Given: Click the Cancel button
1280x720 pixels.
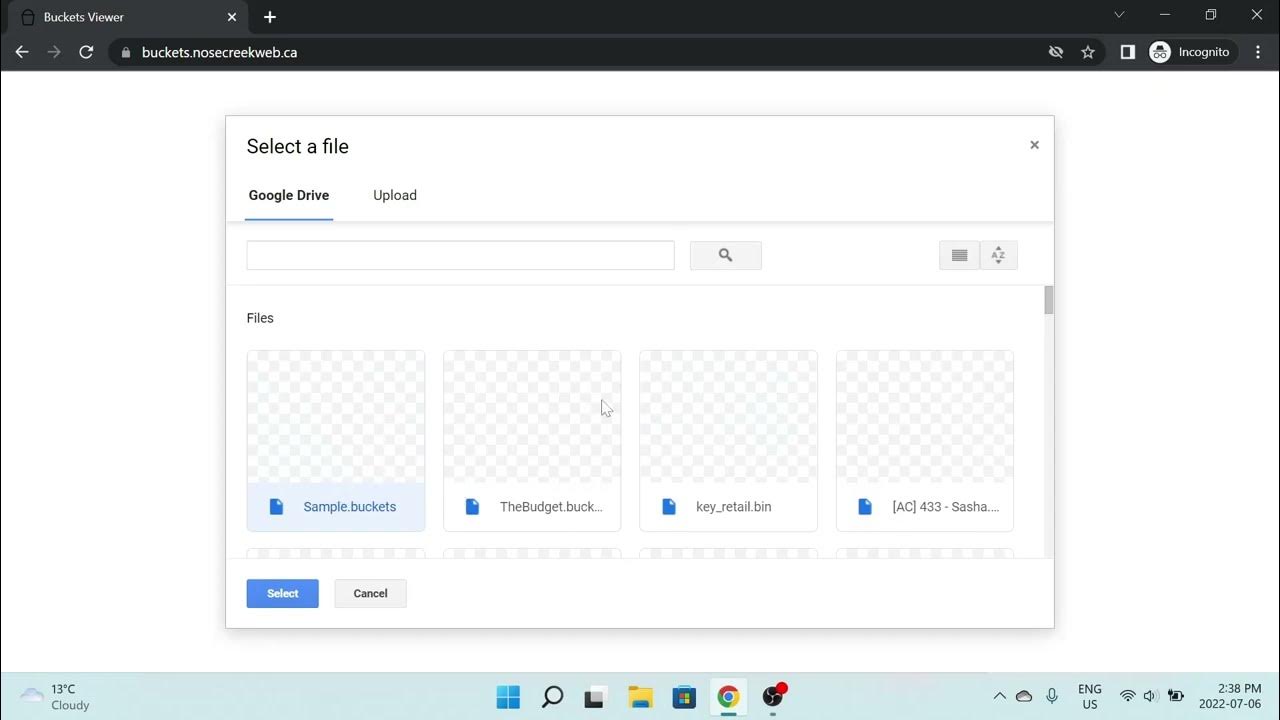Looking at the screenshot, I should point(370,593).
